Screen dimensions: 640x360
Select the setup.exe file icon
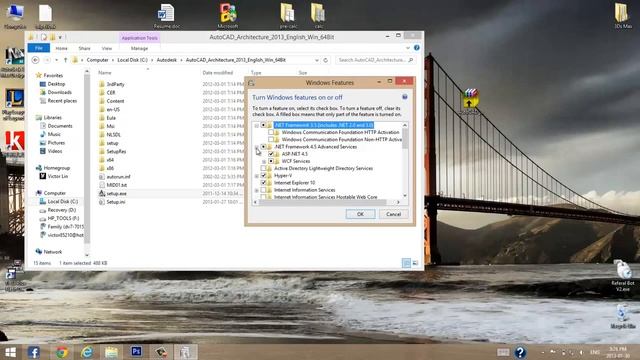tap(102, 193)
